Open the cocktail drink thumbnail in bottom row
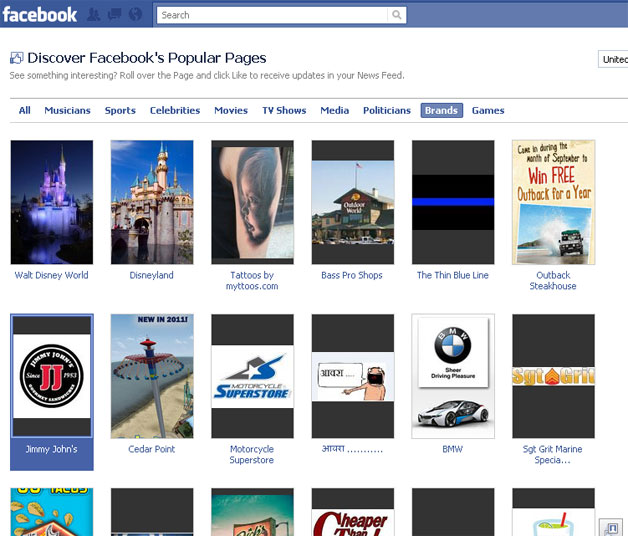Image resolution: width=628 pixels, height=536 pixels. click(x=553, y=512)
